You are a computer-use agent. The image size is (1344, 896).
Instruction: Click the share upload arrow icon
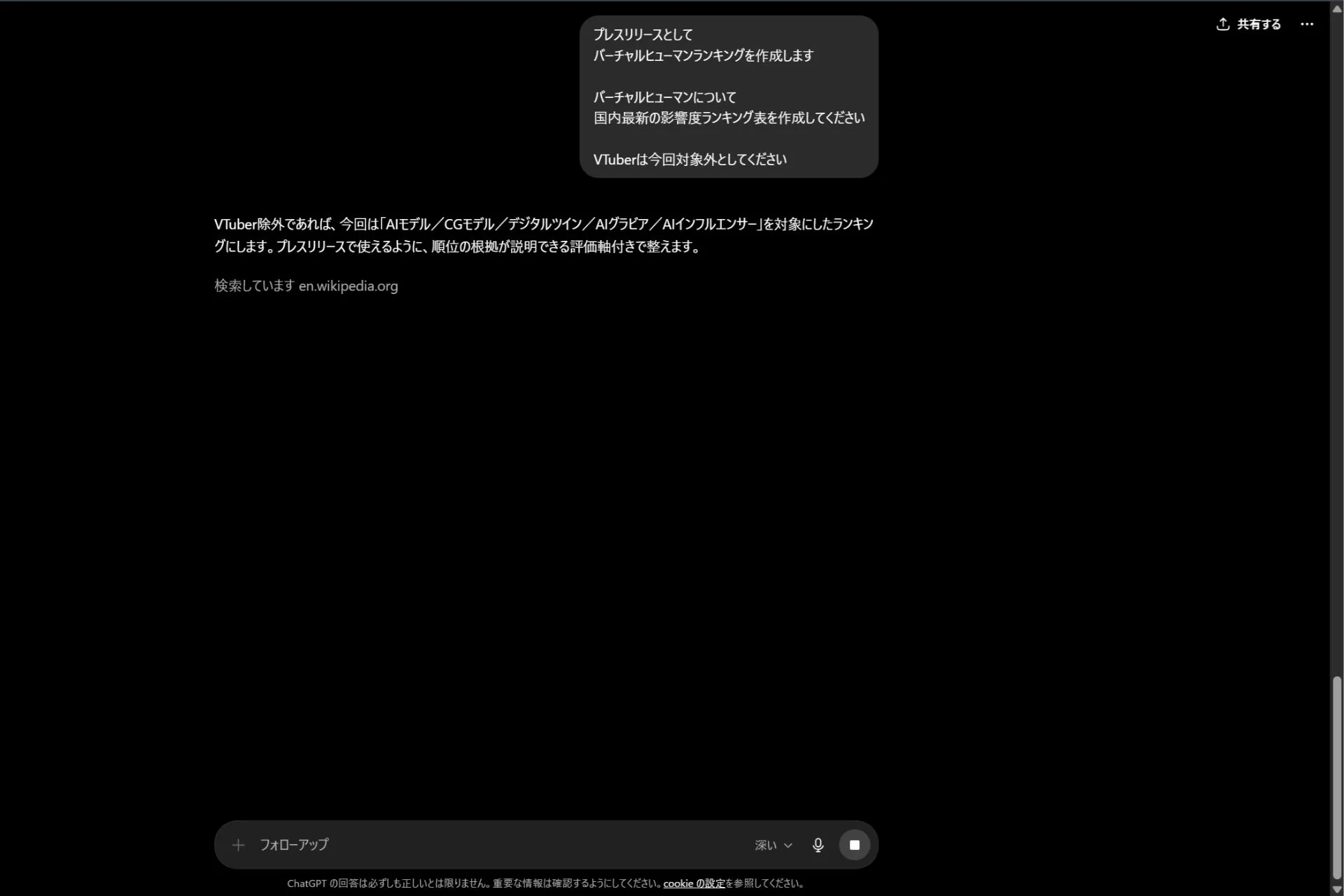click(x=1223, y=24)
